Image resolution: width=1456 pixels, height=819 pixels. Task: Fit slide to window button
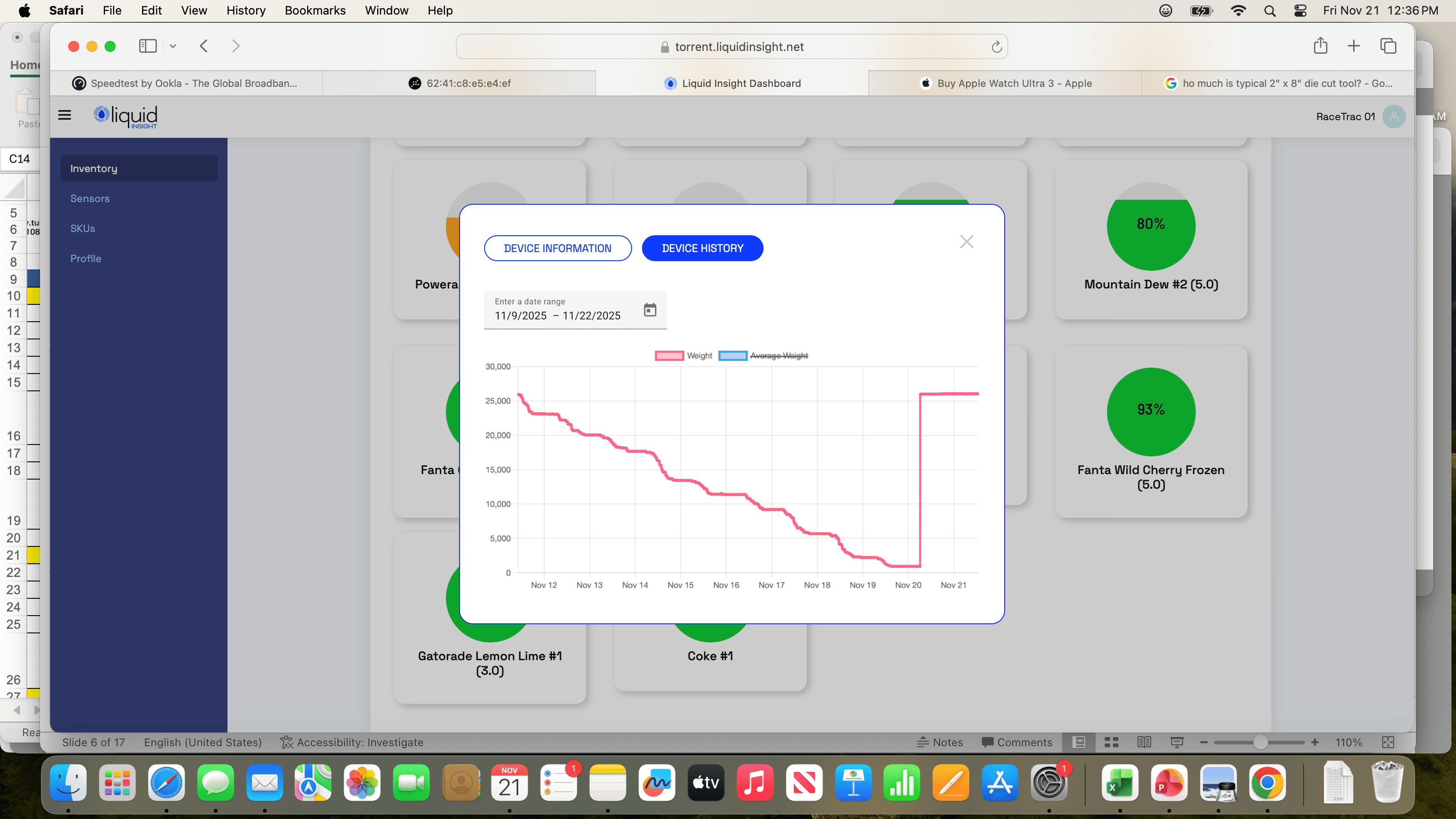coord(1388,742)
